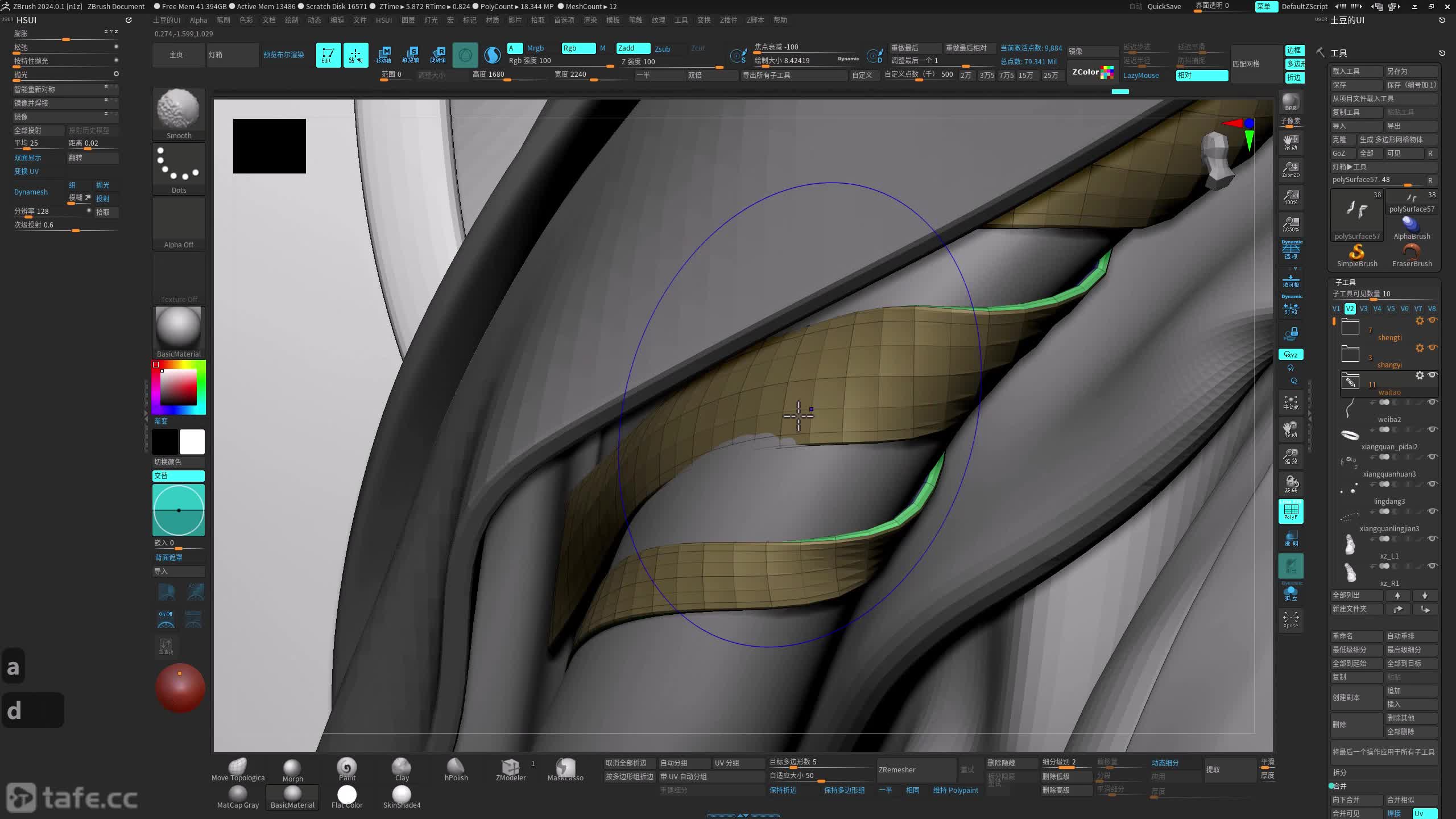Open the Alpha Off selector

tap(179, 223)
